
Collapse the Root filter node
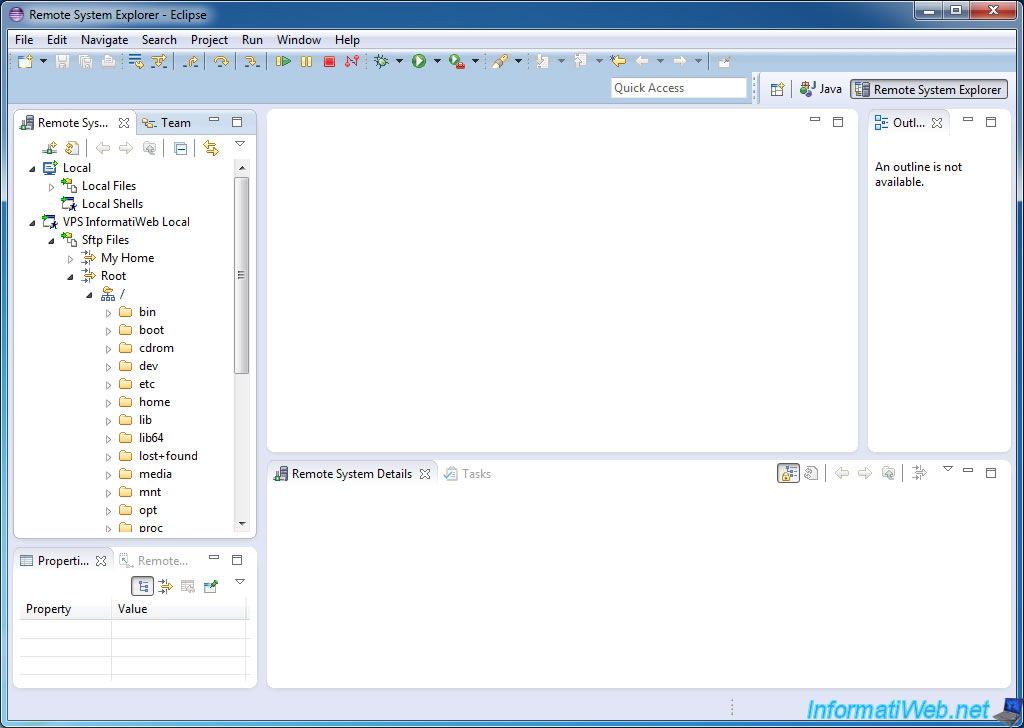tap(71, 277)
